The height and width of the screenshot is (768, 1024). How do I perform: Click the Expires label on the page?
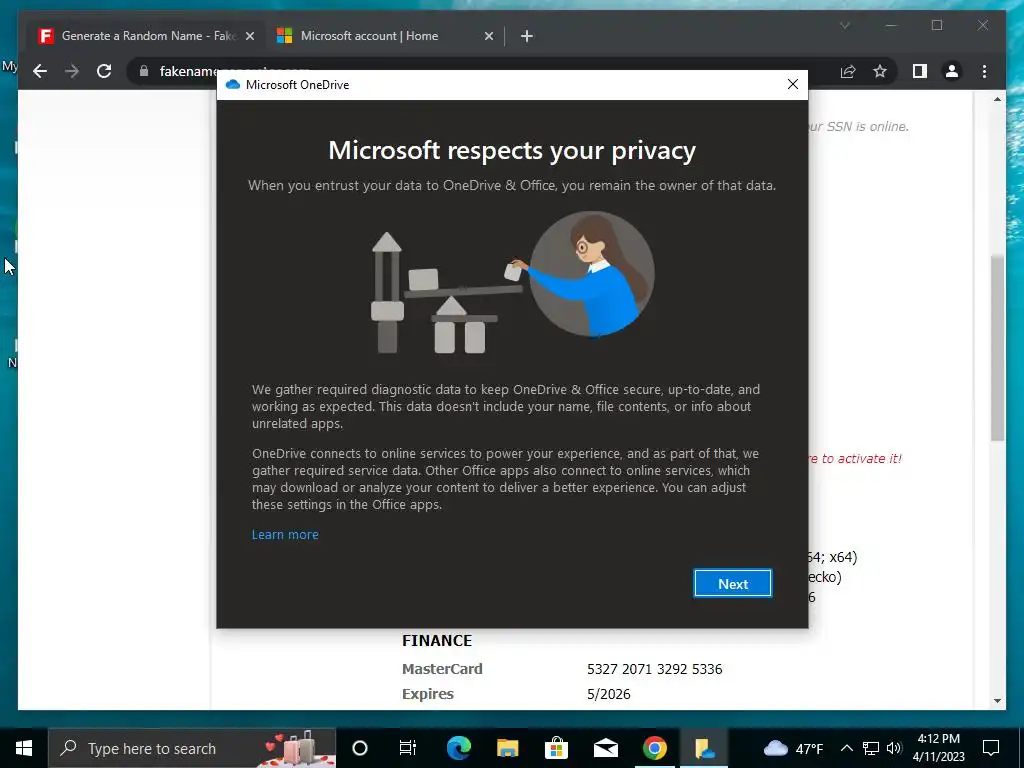coord(428,694)
